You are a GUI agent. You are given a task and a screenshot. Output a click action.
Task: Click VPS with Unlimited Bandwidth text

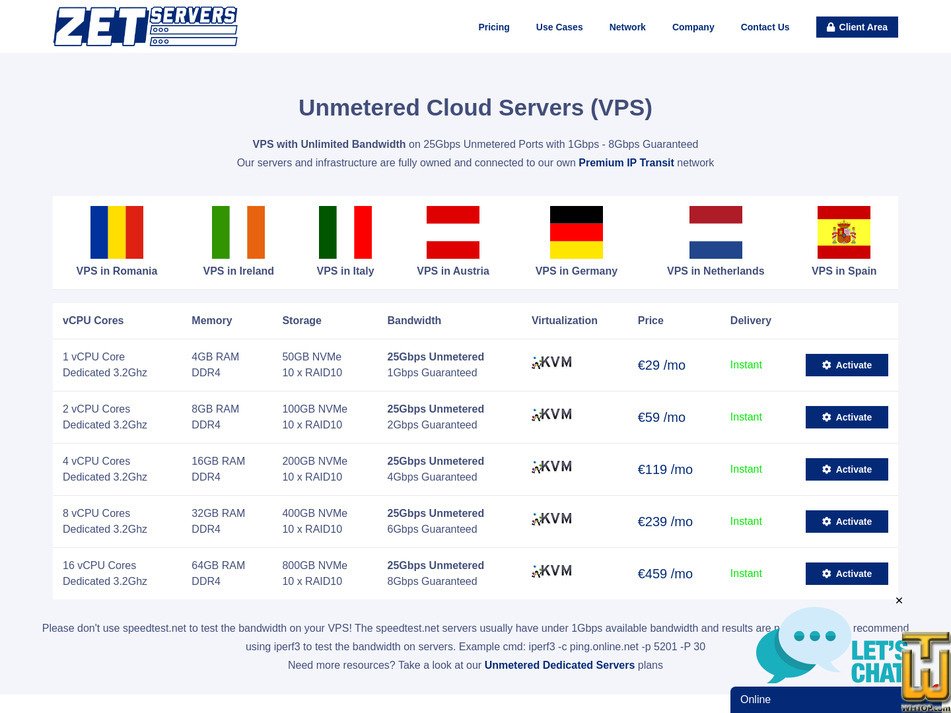click(329, 144)
